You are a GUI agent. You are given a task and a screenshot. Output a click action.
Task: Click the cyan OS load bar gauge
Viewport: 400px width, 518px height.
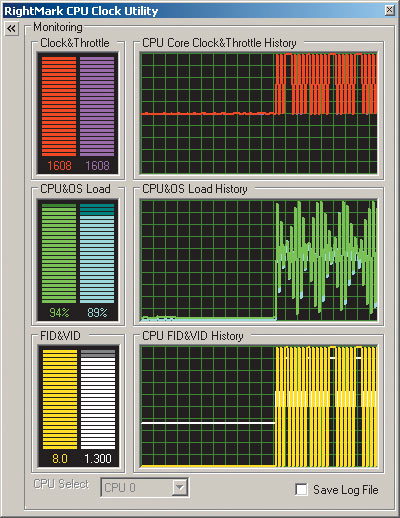[x=97, y=253]
